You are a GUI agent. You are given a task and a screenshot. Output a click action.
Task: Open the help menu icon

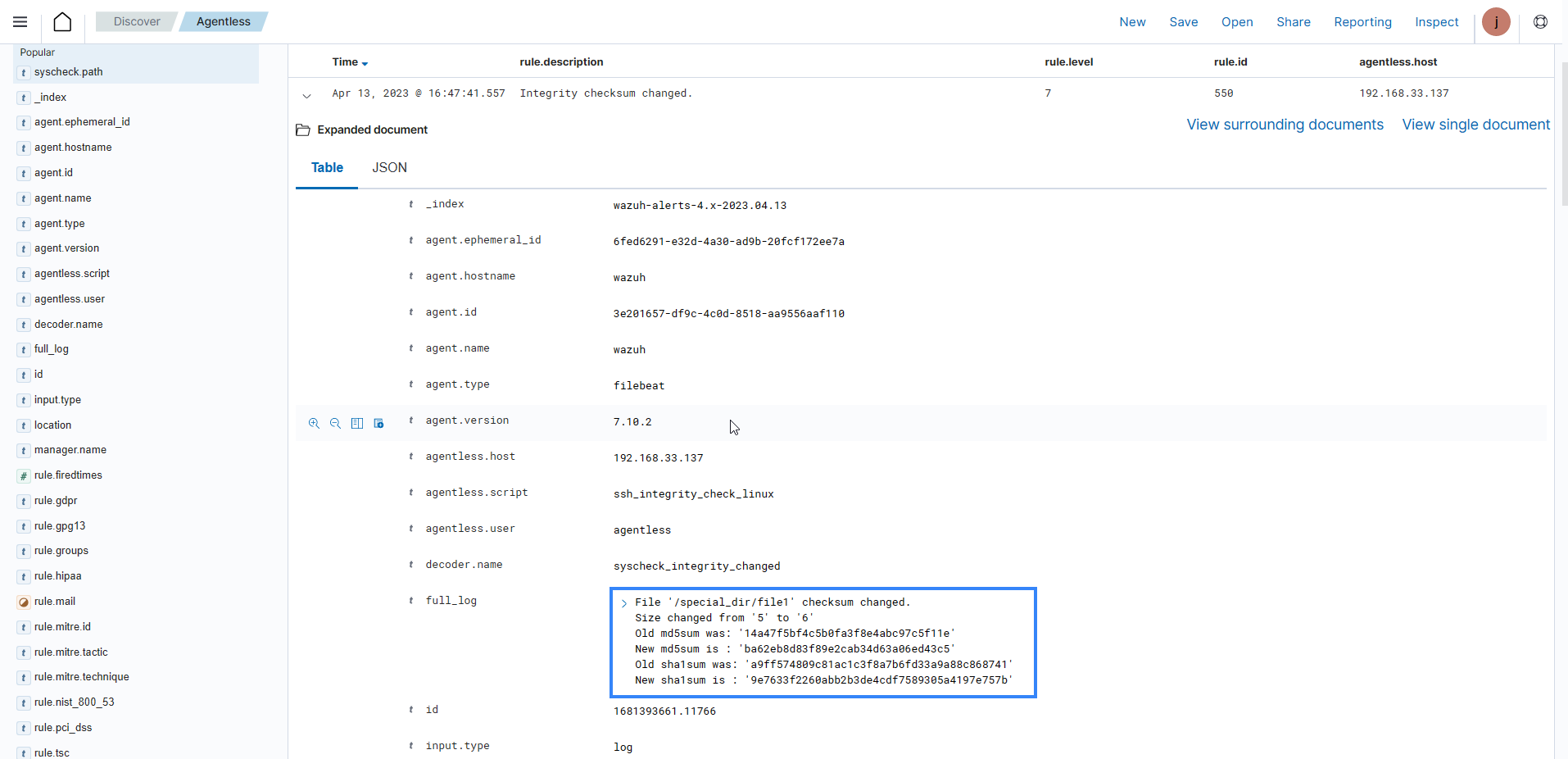point(1540,22)
